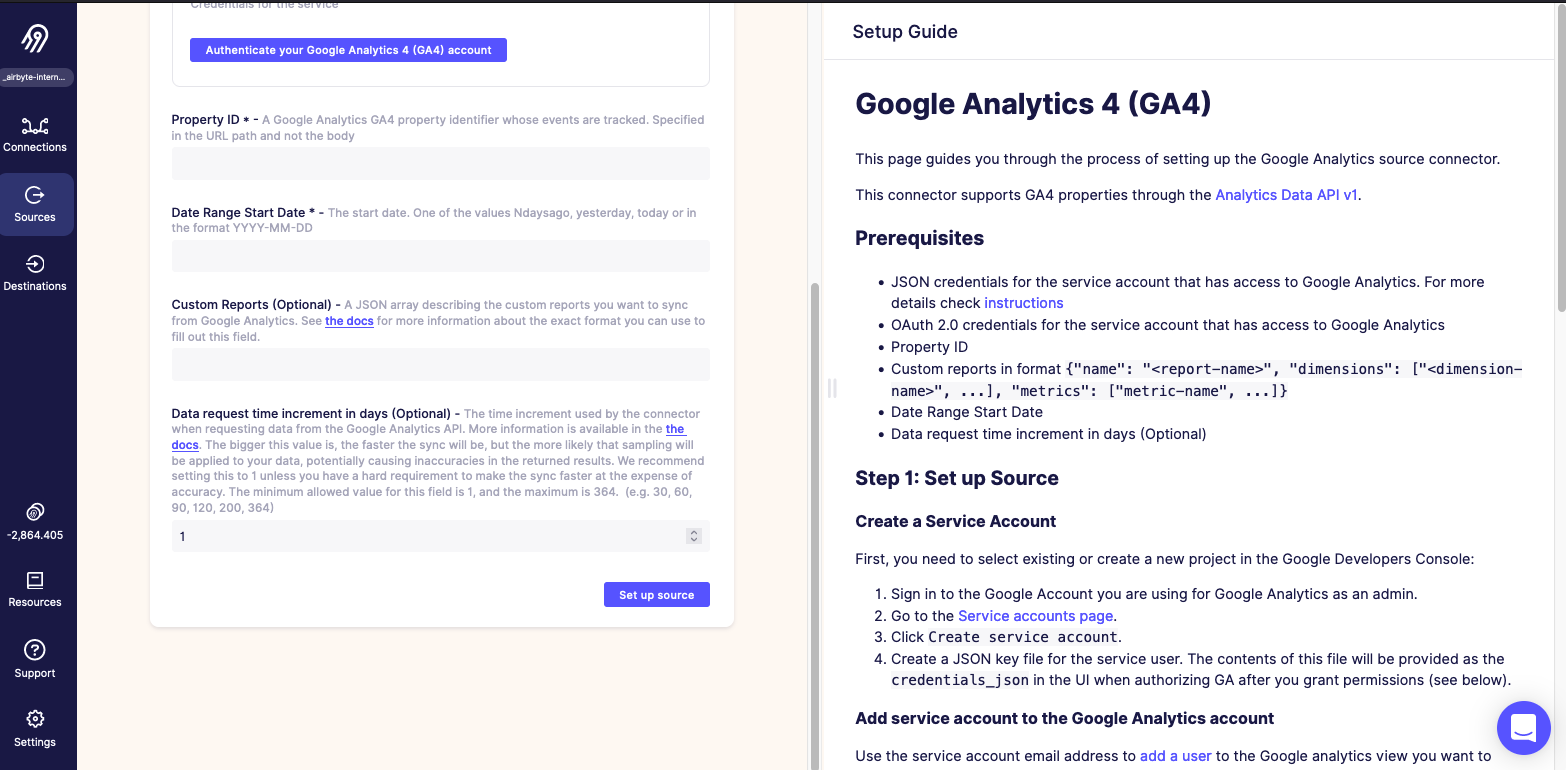Open the Analytics Data API v1 link

(1286, 195)
